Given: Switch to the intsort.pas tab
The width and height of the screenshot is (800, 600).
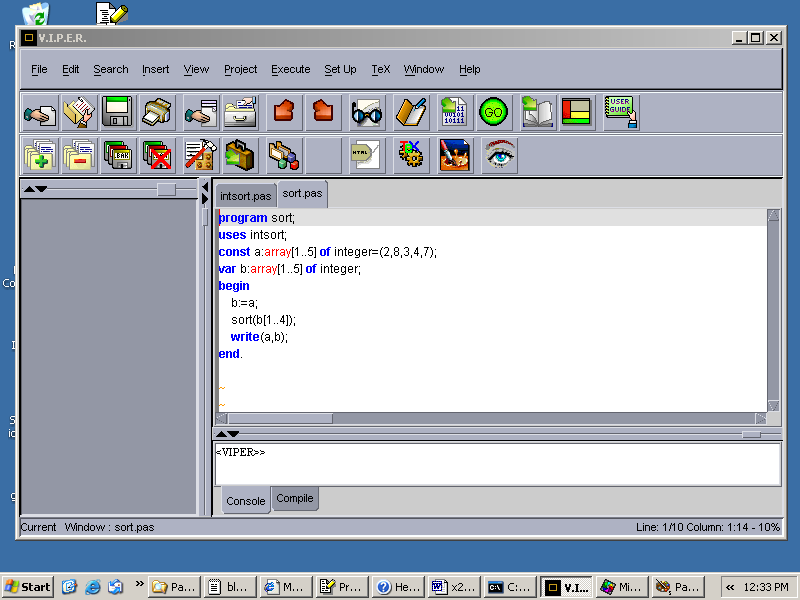Looking at the screenshot, I should (x=245, y=196).
